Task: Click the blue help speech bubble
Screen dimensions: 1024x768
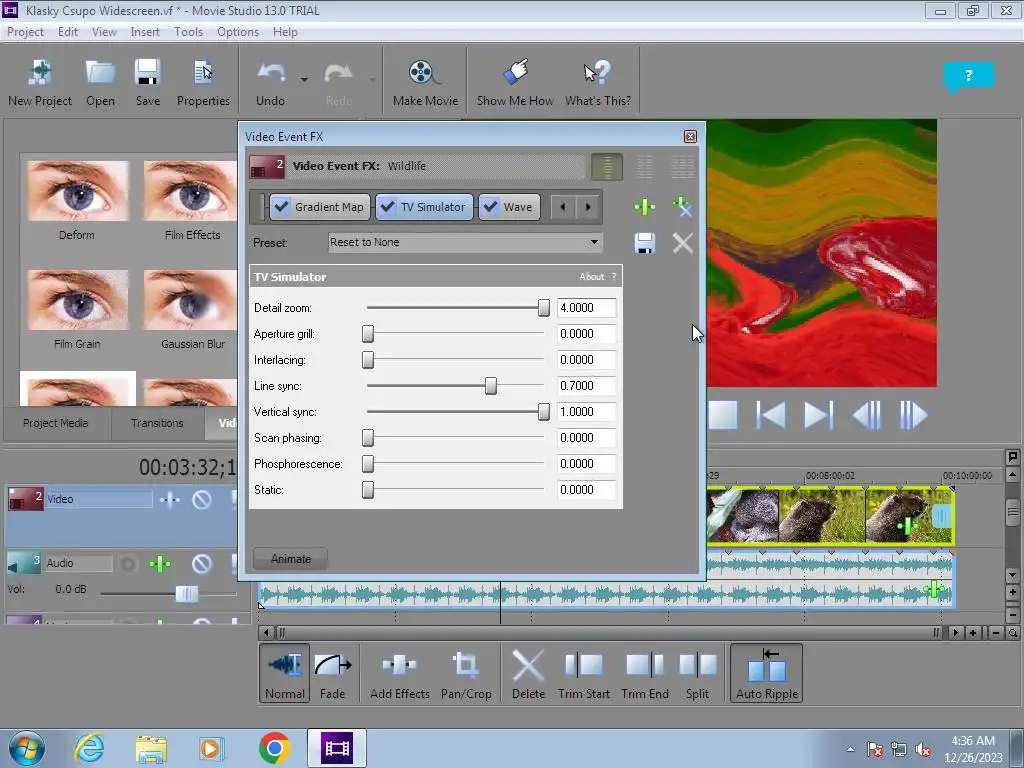Action: click(968, 76)
